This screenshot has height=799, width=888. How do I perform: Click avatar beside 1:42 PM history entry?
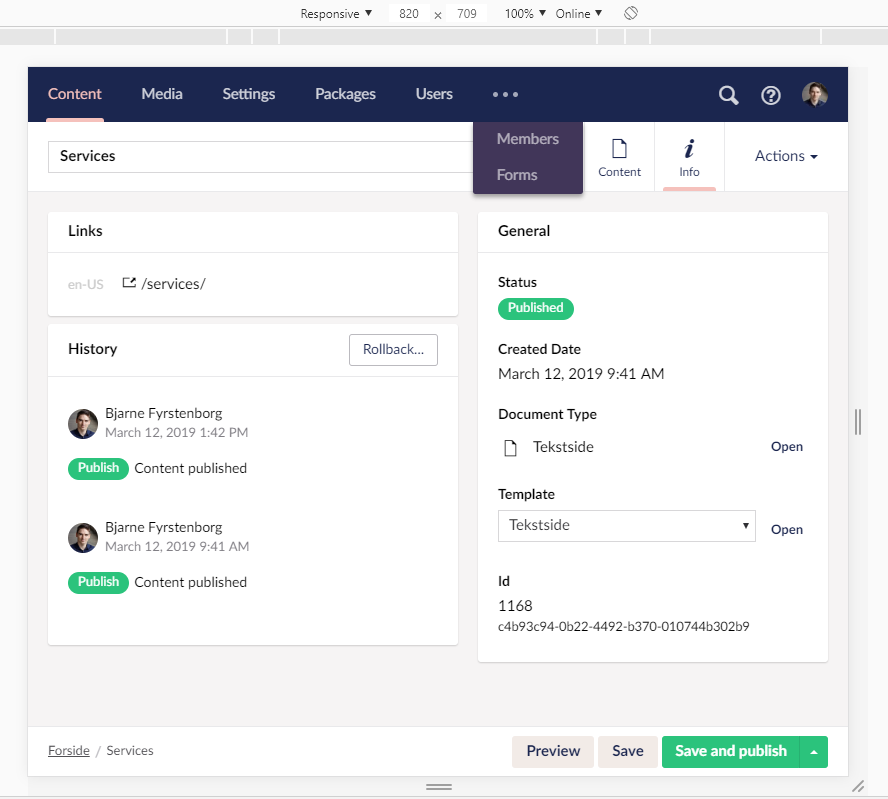pyautogui.click(x=83, y=424)
